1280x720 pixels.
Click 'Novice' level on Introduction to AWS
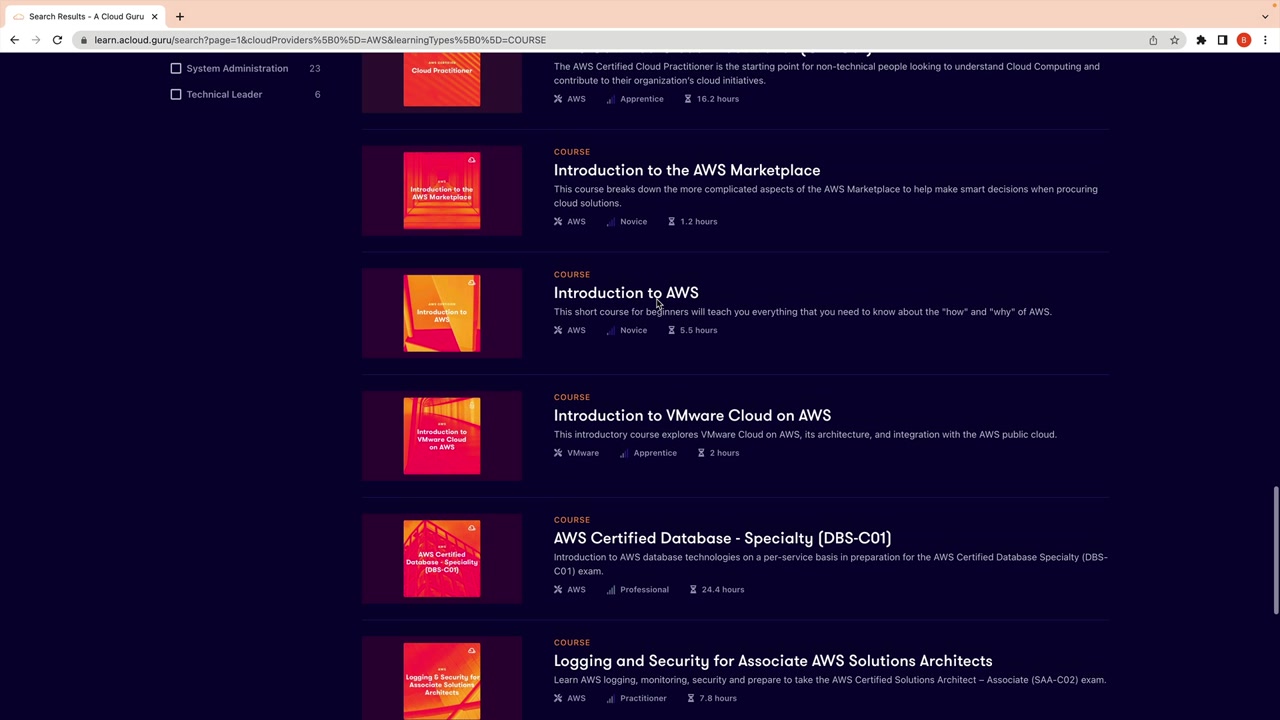(x=633, y=330)
